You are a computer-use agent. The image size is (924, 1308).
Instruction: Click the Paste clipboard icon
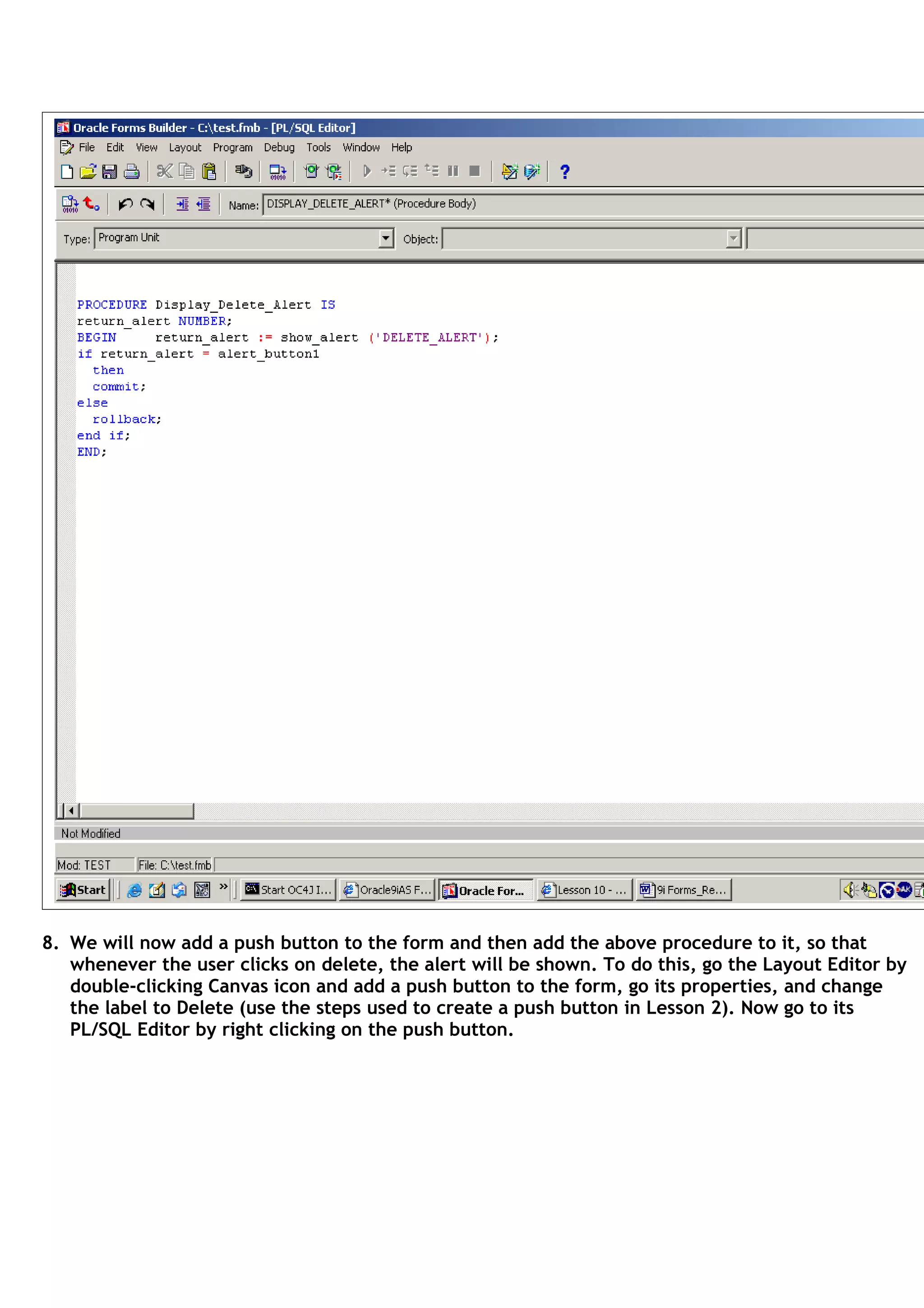pyautogui.click(x=209, y=172)
